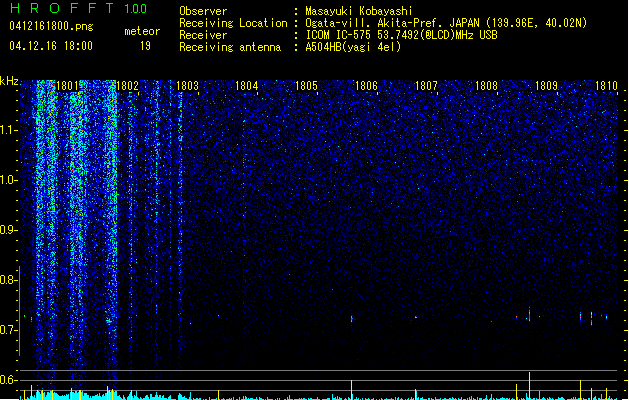The width and height of the screenshot is (629, 400).
Task: Click the 'Receiving antenna' label
Action: (230, 47)
